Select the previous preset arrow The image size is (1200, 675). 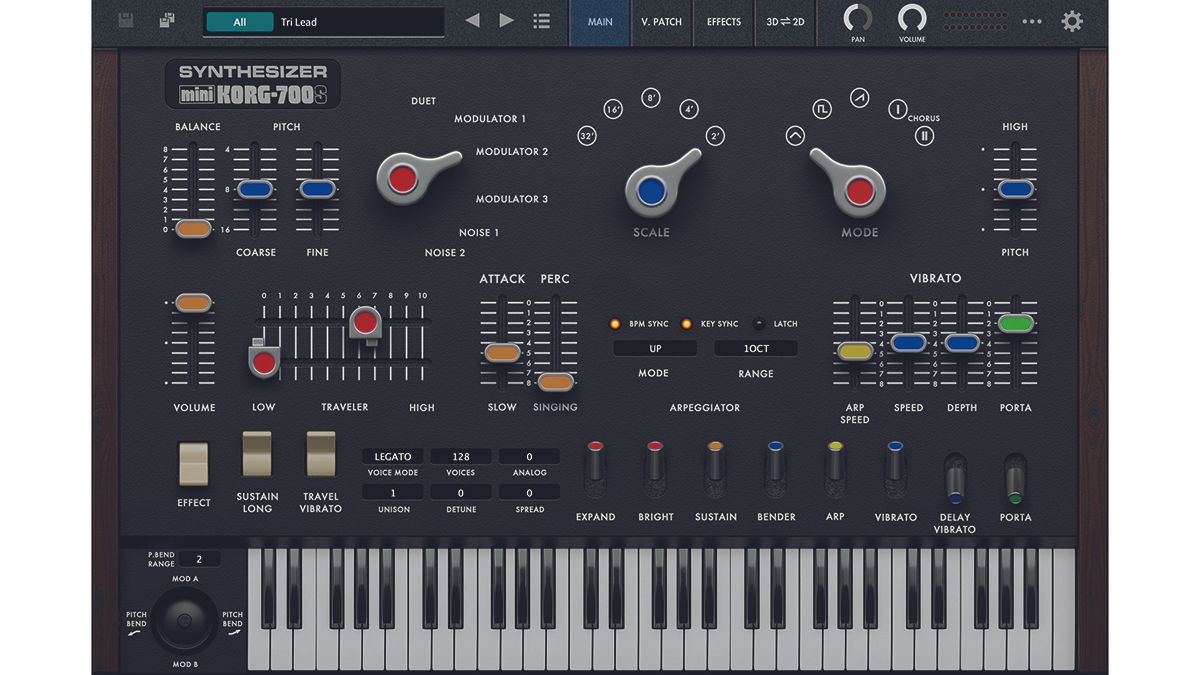click(471, 20)
